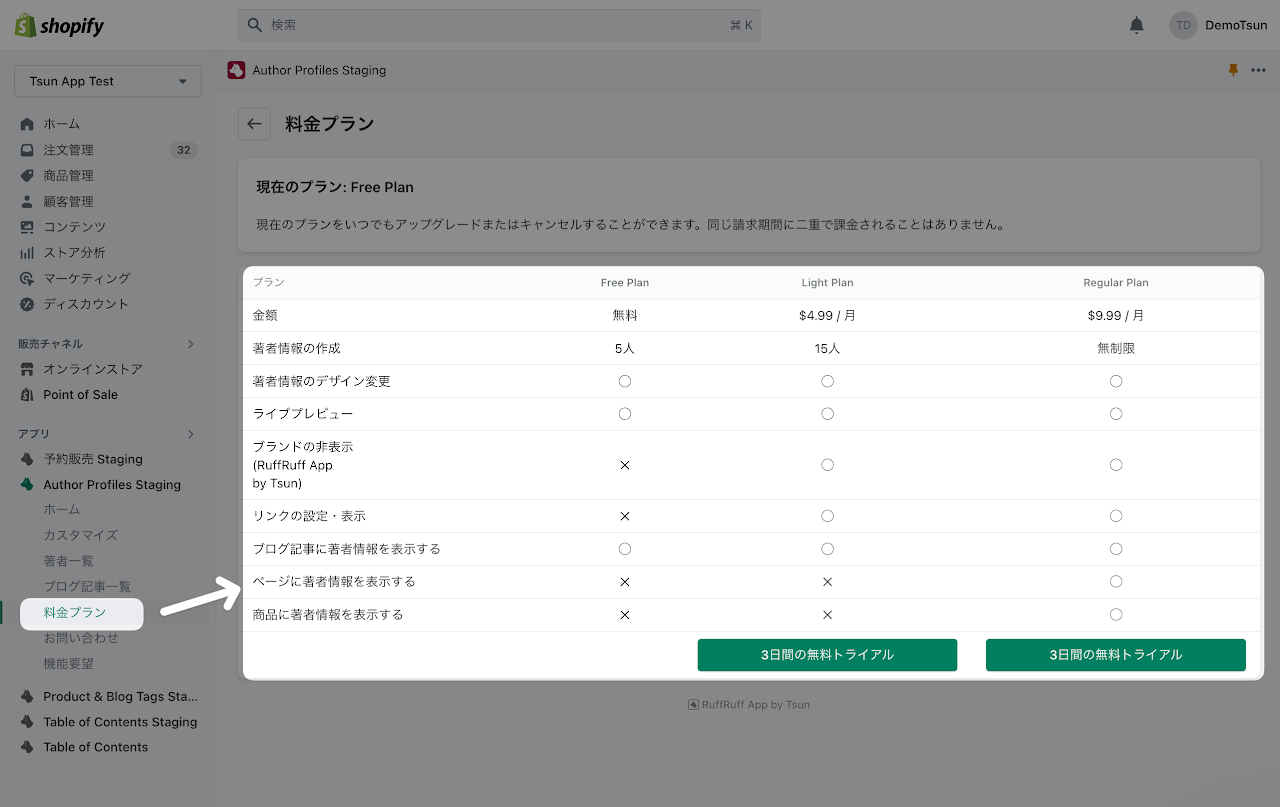Open the Tsun App Test store switcher

pos(108,81)
